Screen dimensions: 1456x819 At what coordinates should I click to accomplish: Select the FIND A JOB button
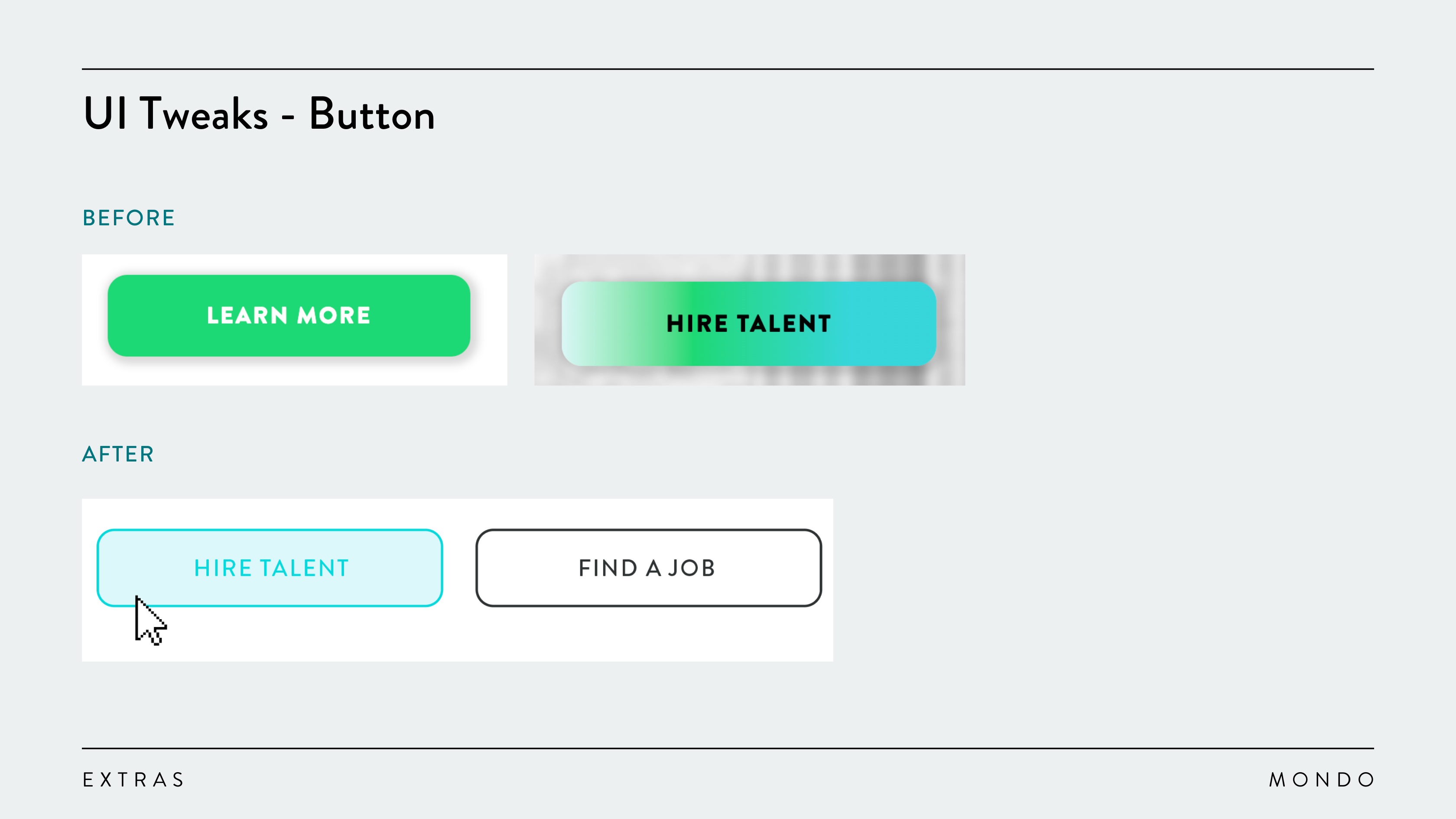click(648, 568)
